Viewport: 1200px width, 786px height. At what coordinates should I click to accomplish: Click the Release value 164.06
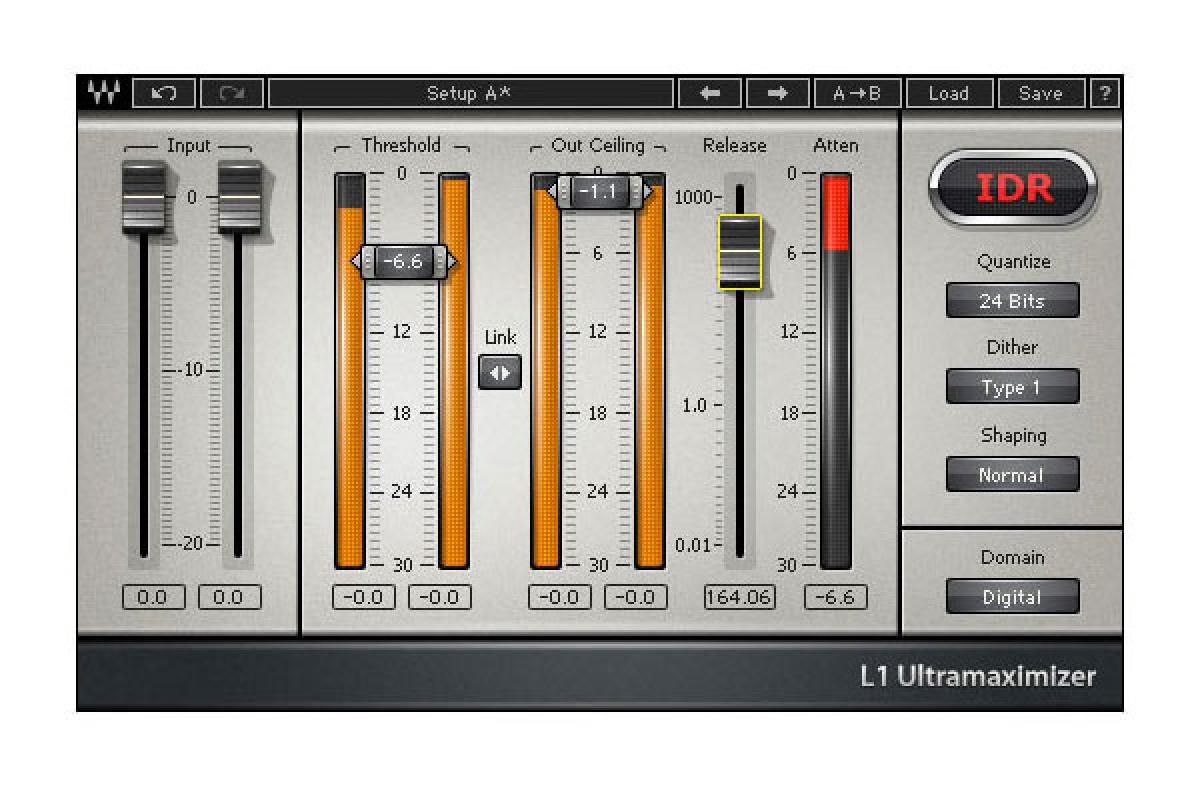coord(740,598)
